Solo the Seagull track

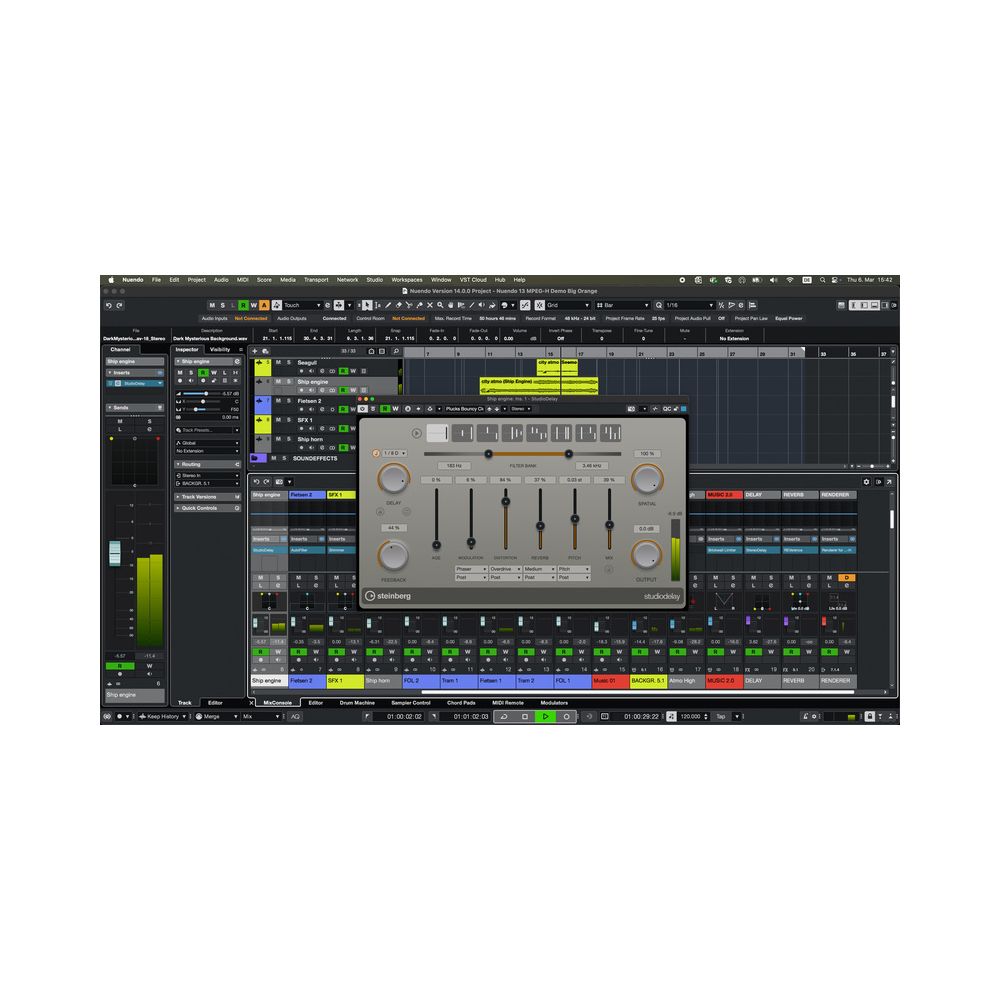[289, 362]
